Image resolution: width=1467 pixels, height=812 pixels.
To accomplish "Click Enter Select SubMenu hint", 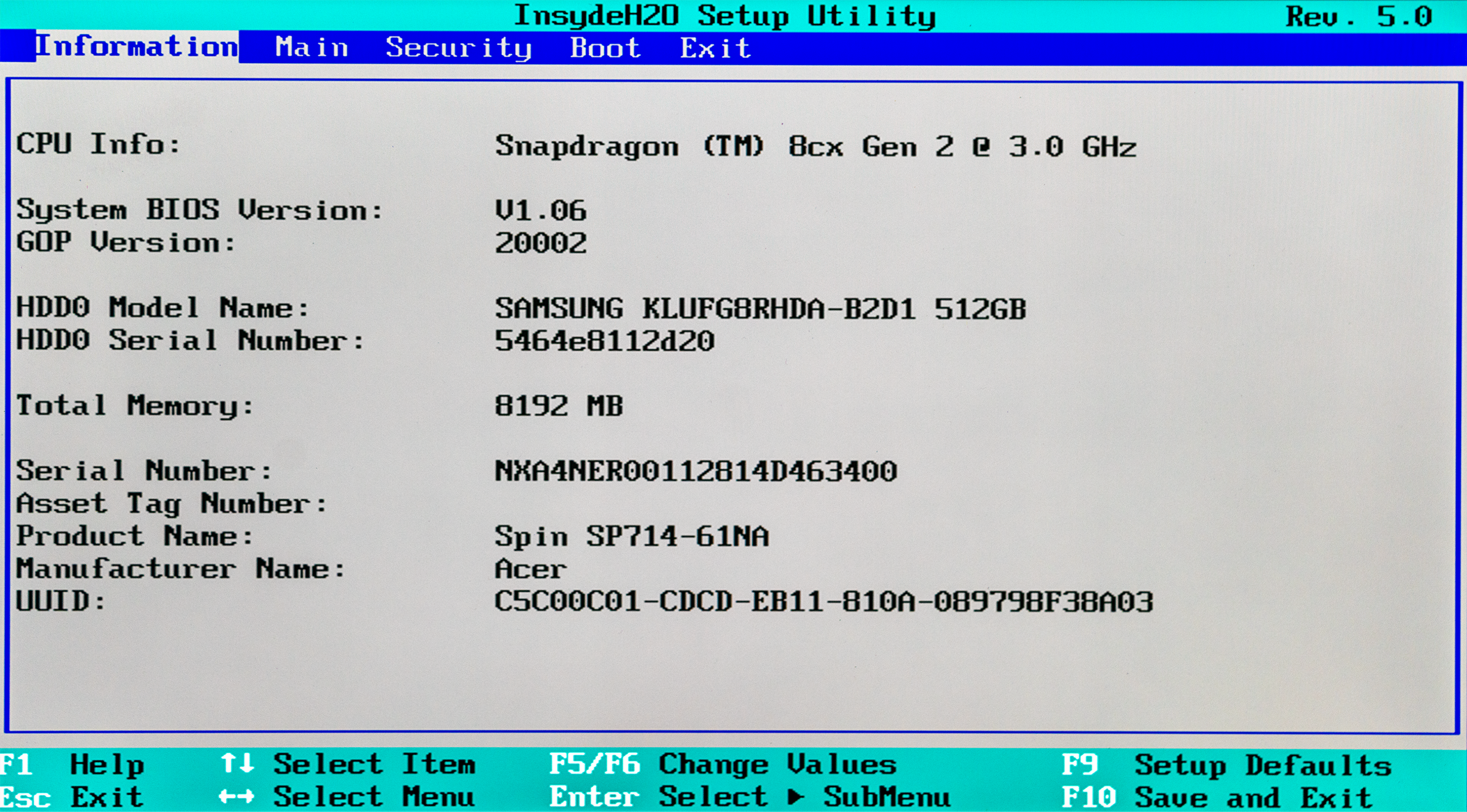I will 749,797.
